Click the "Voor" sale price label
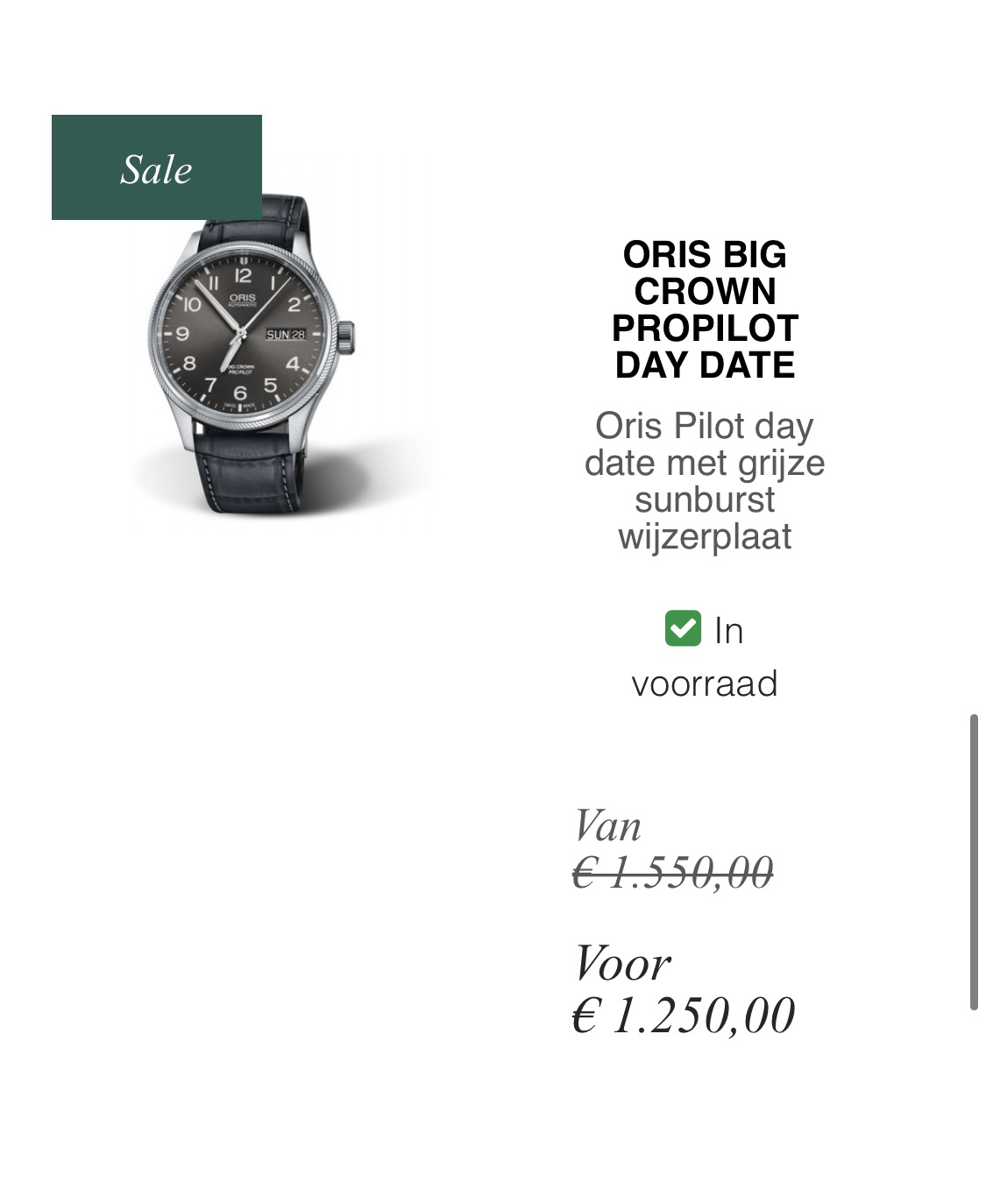Image resolution: width=986 pixels, height=1204 pixels. (622, 964)
